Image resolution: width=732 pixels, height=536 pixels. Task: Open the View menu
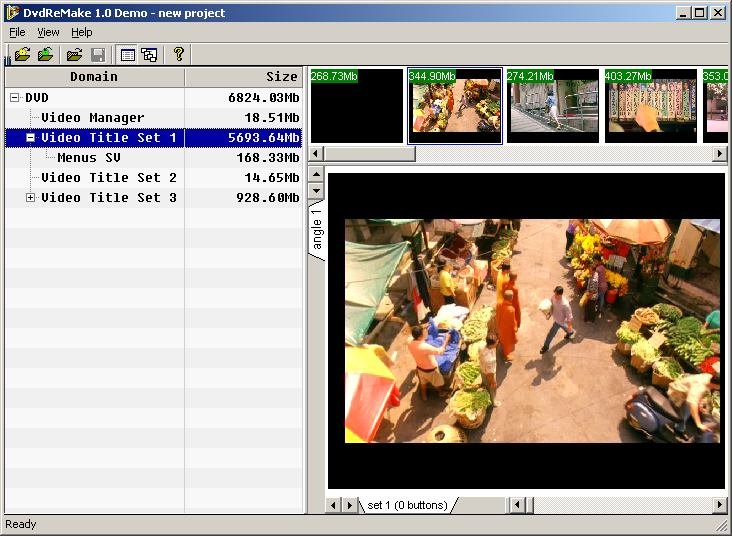[x=48, y=32]
